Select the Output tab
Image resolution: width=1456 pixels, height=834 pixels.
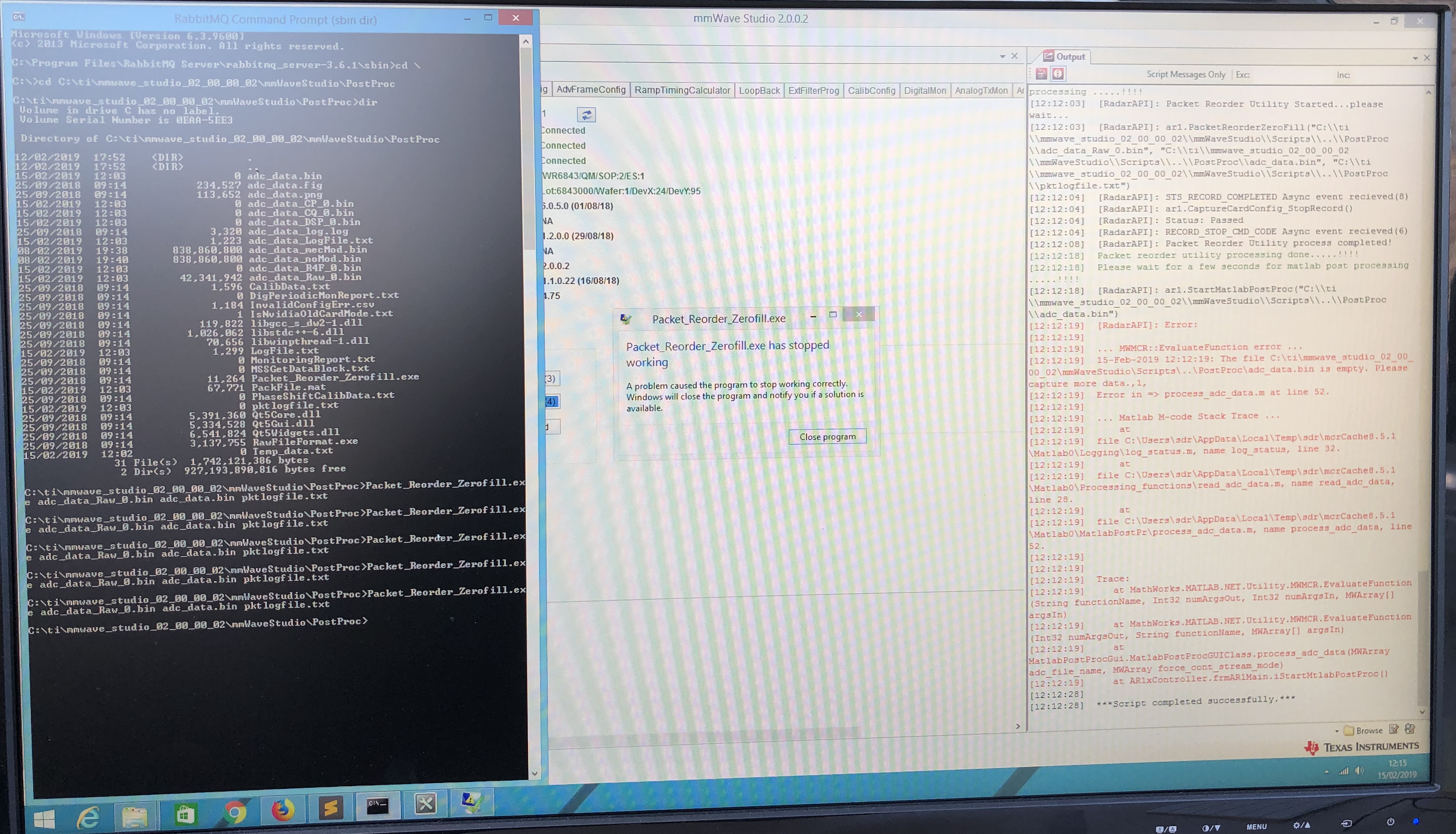1064,57
